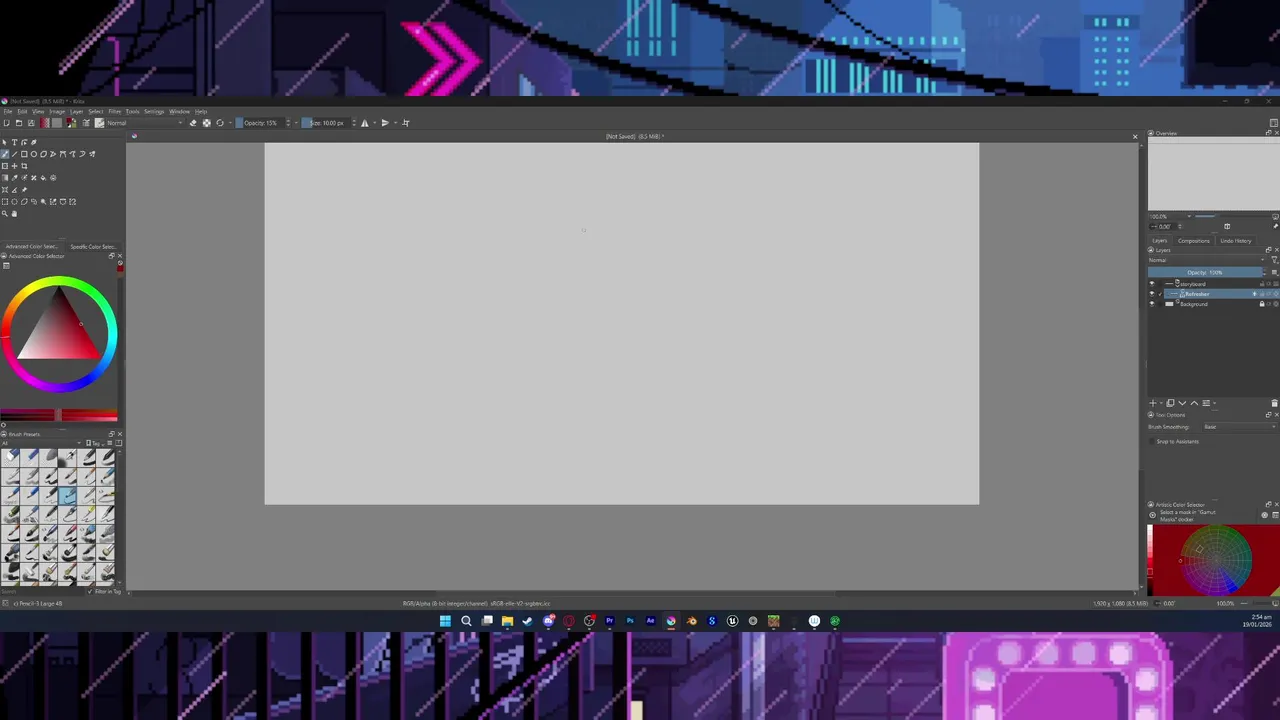
Task: Add new layer with plus button
Action: pyautogui.click(x=1152, y=403)
